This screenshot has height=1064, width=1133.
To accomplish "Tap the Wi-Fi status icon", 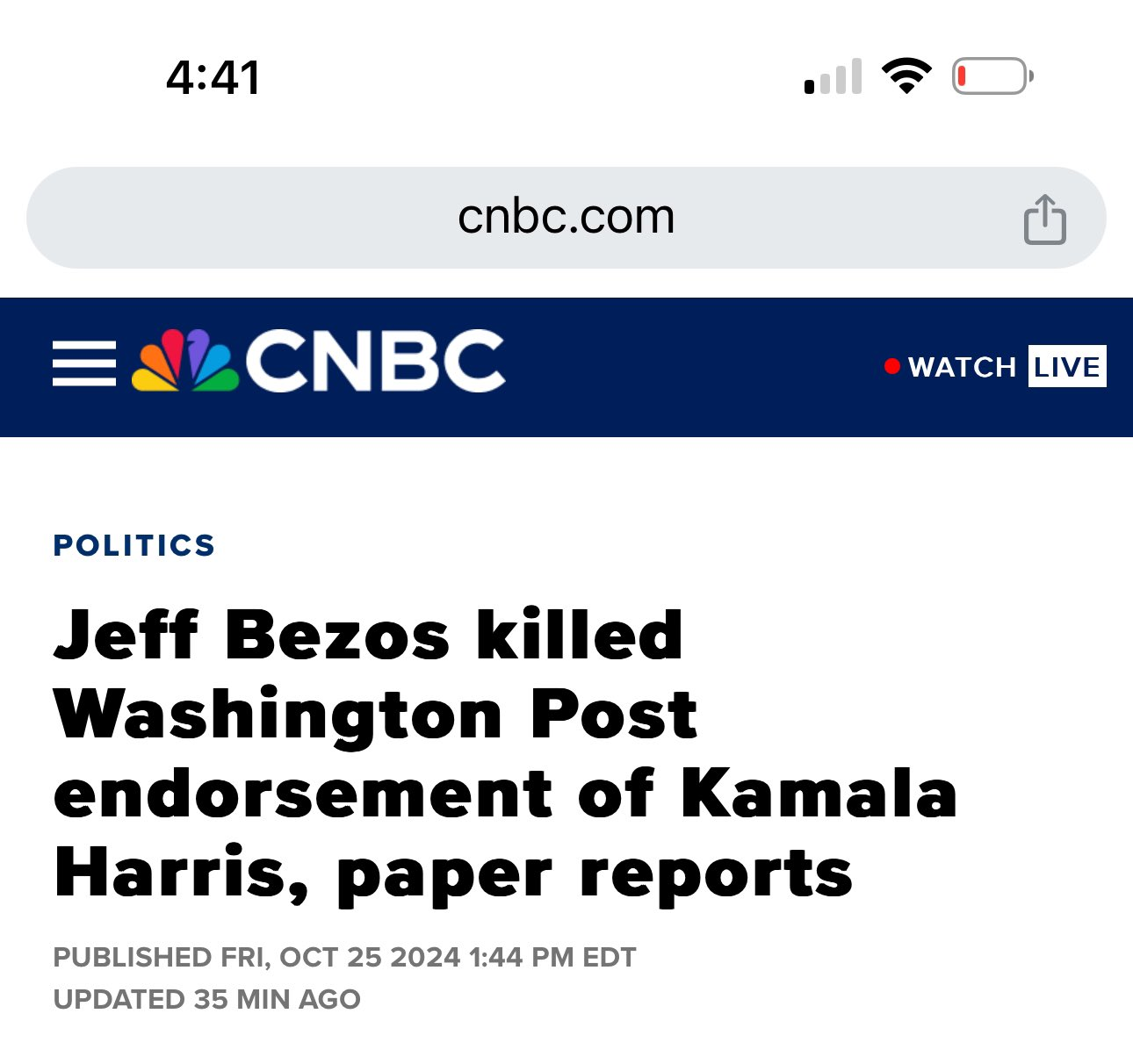I will 906,76.
